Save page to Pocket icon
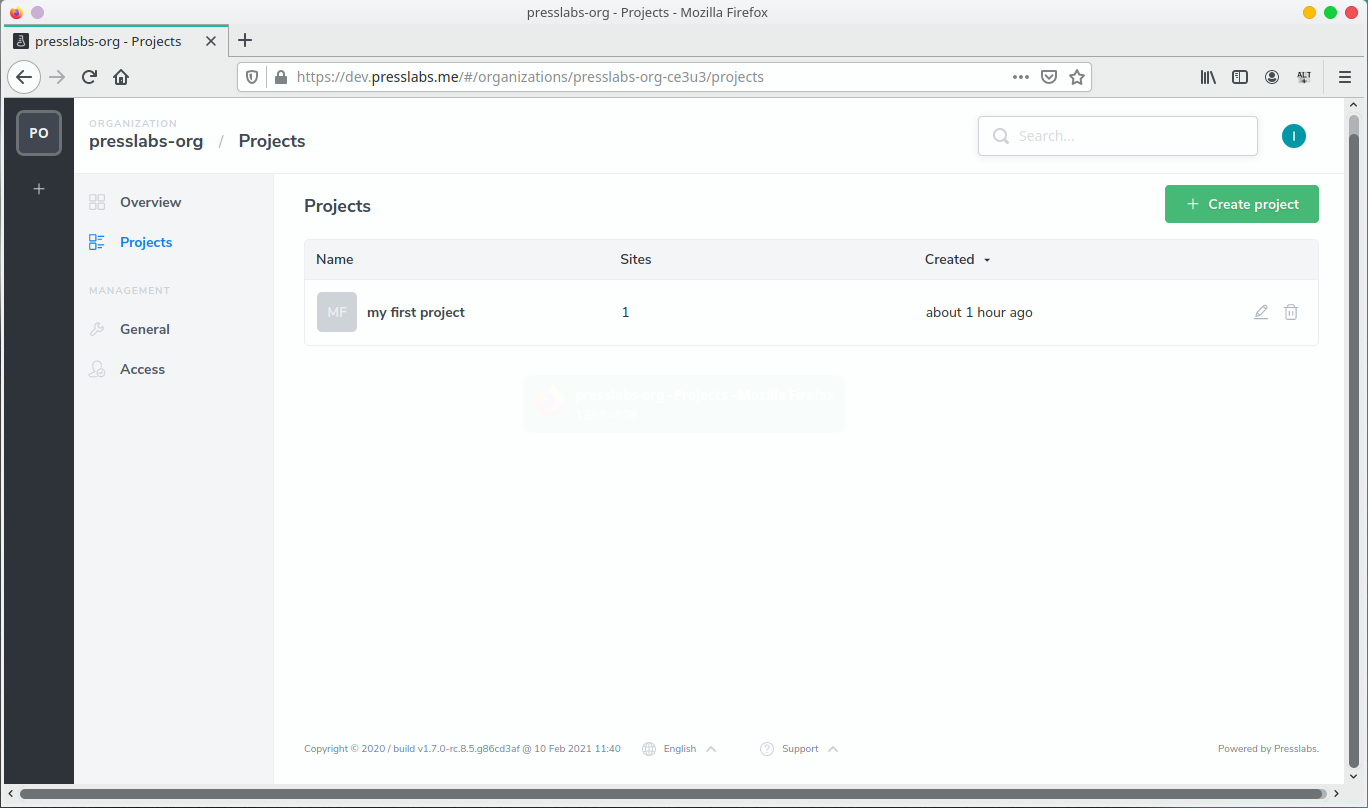This screenshot has height=808, width=1368. pyautogui.click(x=1049, y=77)
